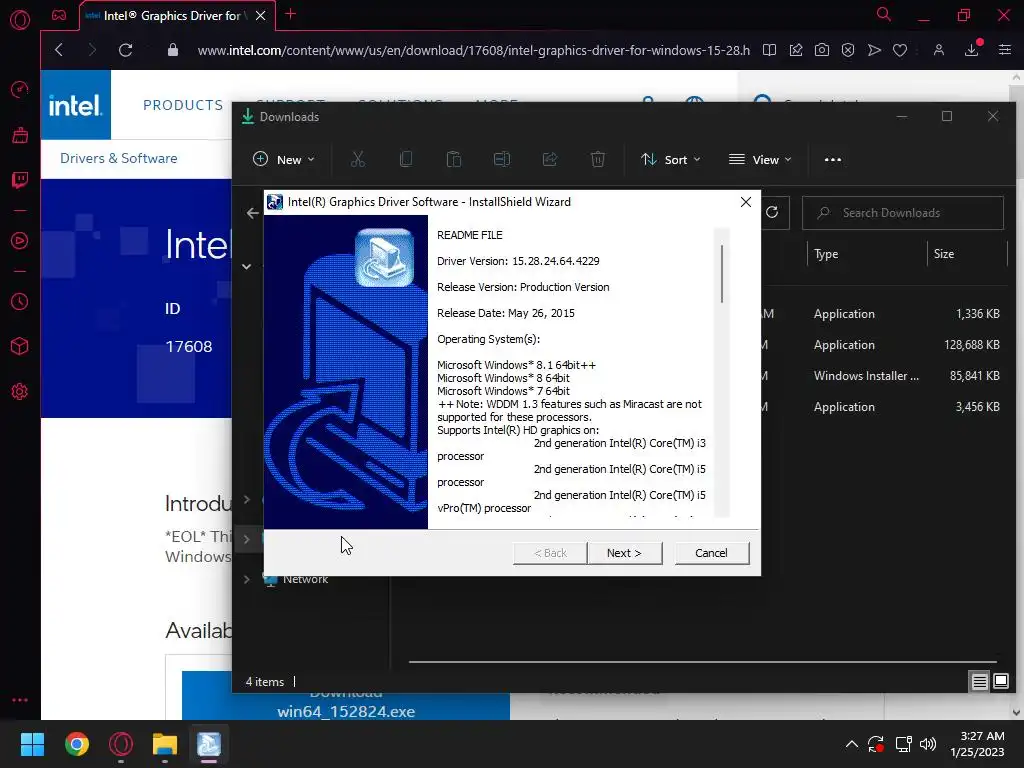This screenshot has height=768, width=1024.
Task: Open Chrome from taskbar
Action: [x=76, y=744]
